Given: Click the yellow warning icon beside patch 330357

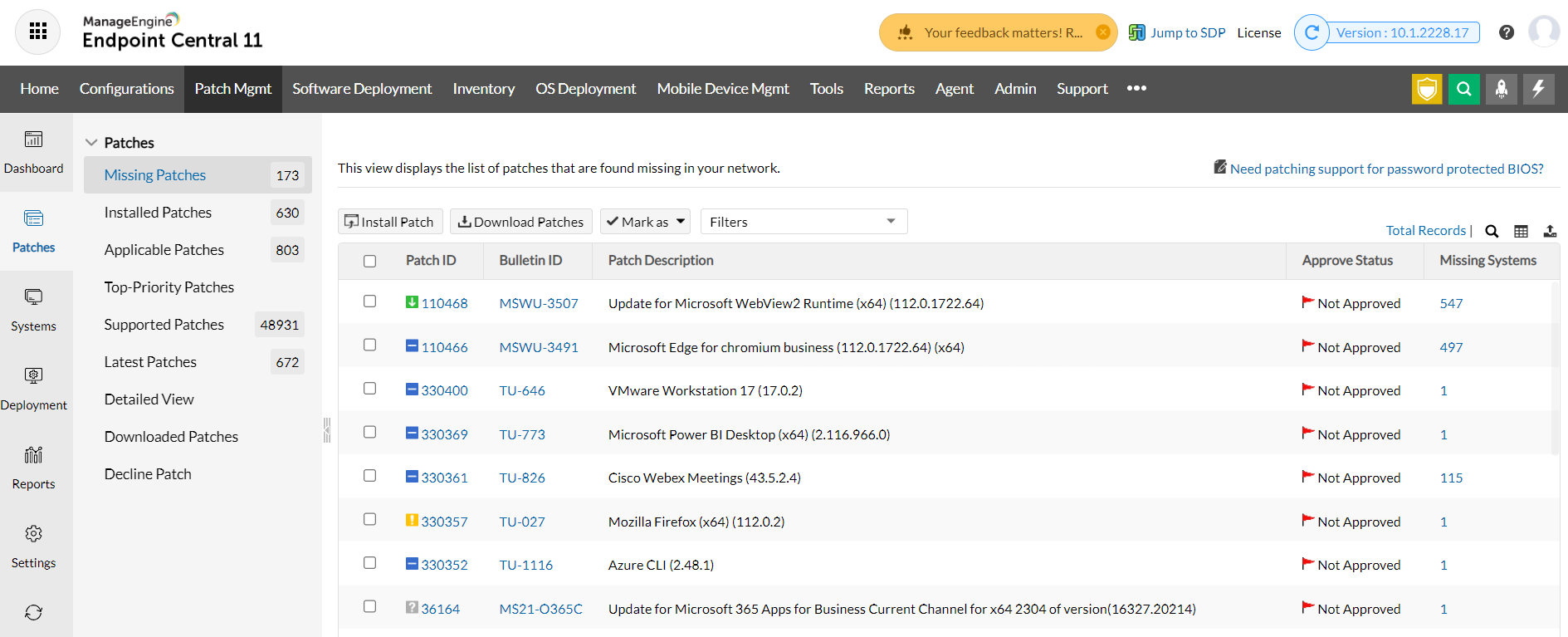Looking at the screenshot, I should pyautogui.click(x=412, y=520).
